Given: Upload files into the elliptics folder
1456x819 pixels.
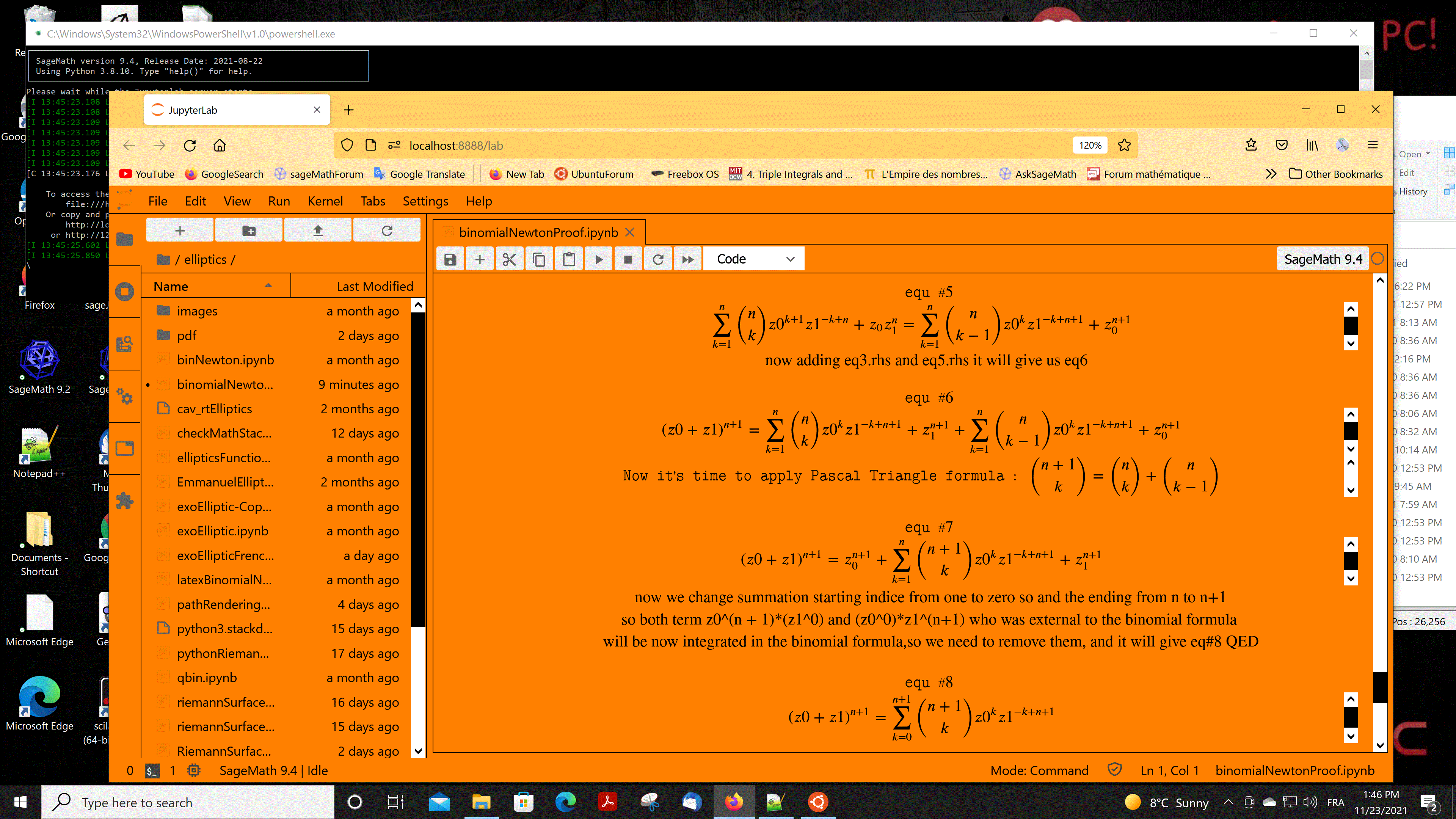Looking at the screenshot, I should click(x=318, y=229).
